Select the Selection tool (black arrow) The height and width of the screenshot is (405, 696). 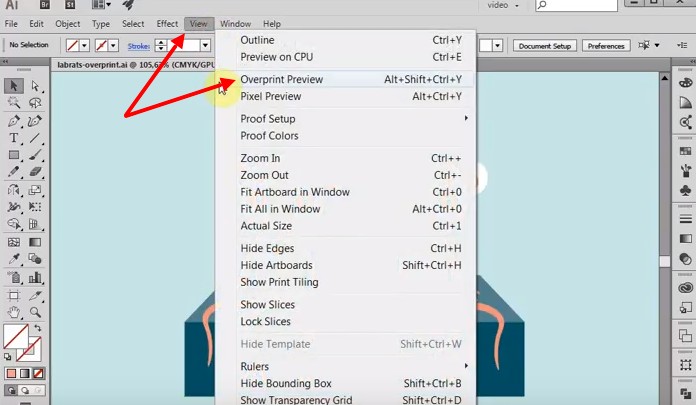[x=14, y=87]
